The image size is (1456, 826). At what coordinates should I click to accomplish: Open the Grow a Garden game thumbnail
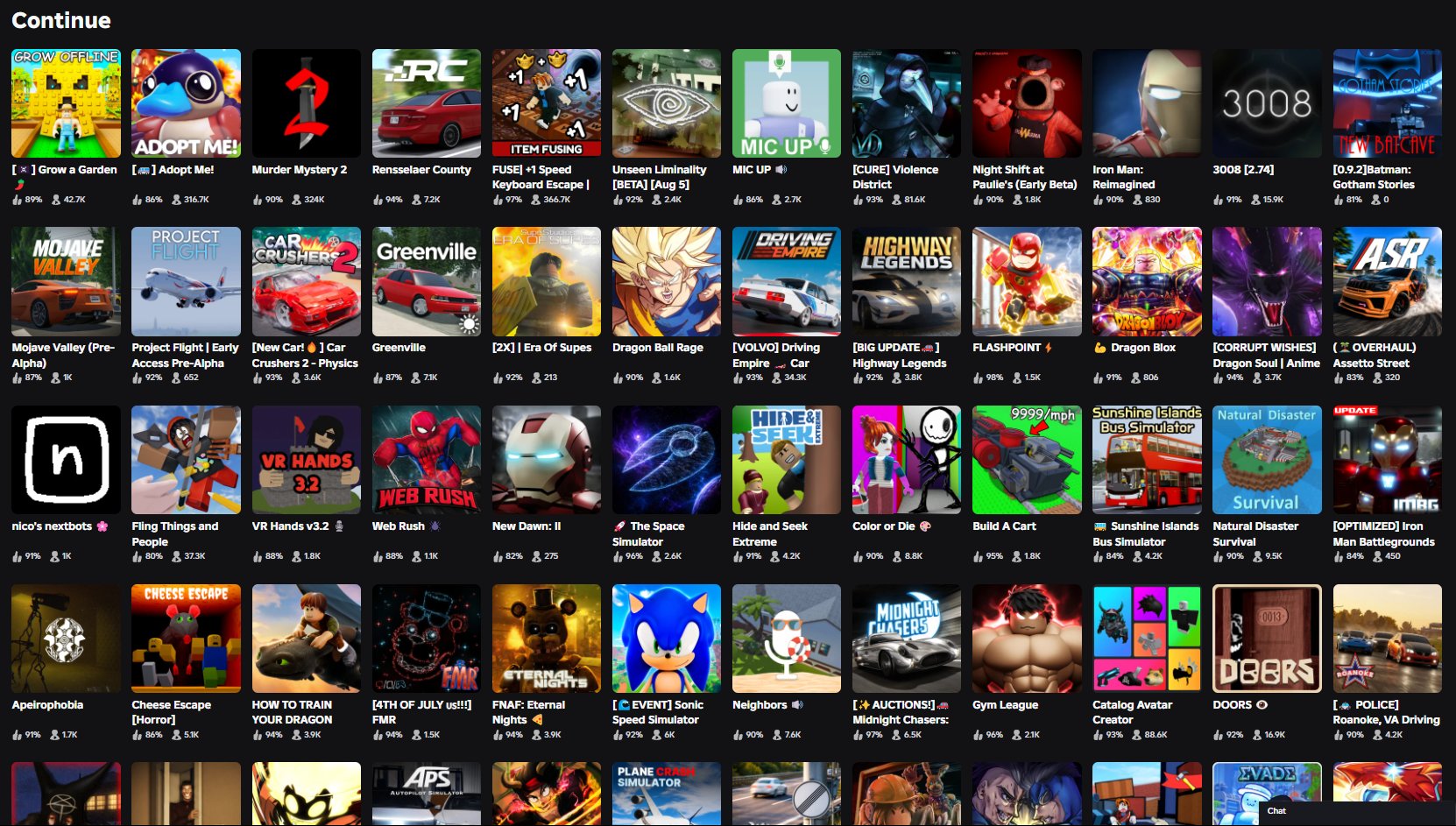[x=66, y=103]
